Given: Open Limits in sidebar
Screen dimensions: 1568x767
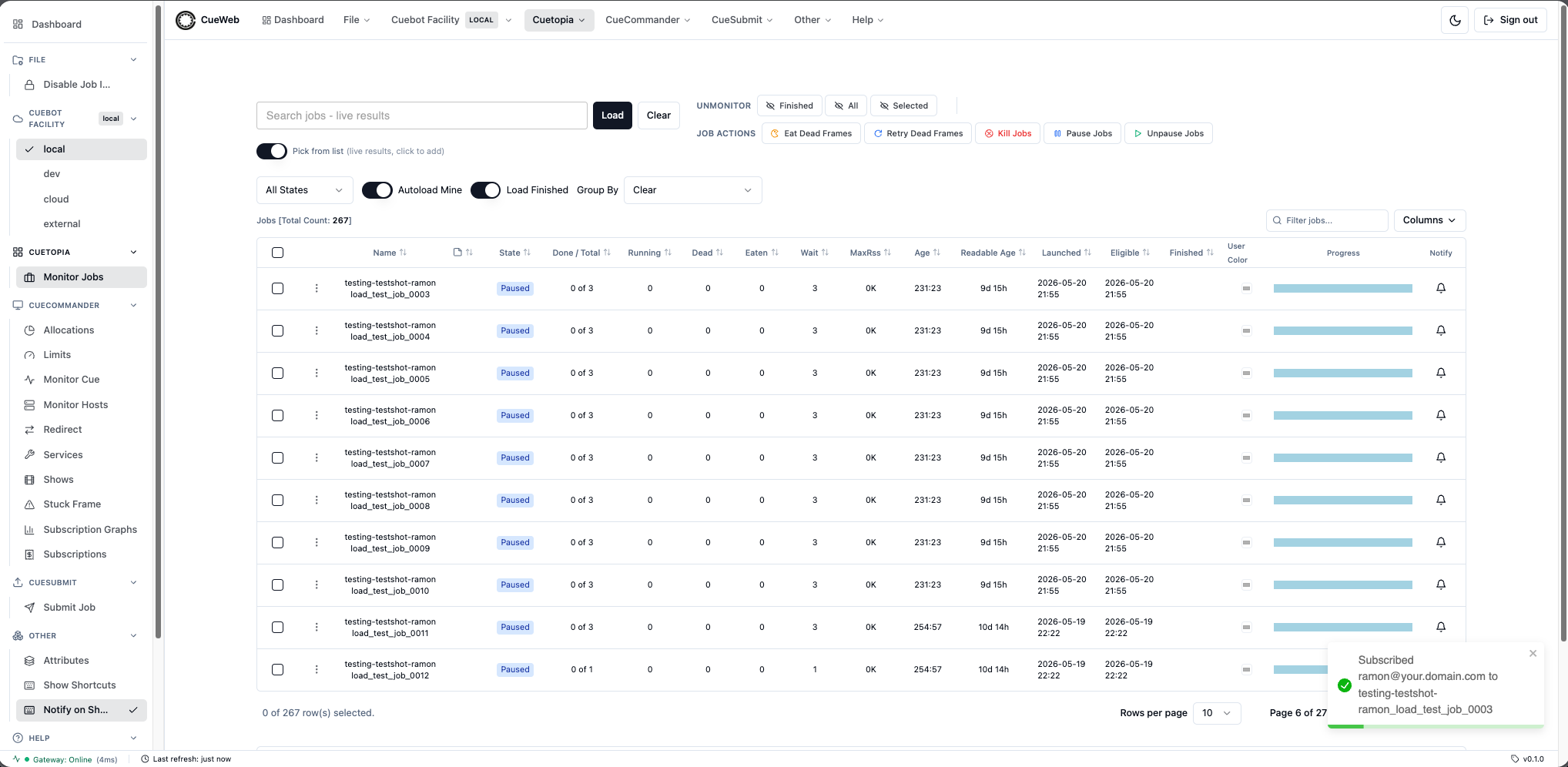Looking at the screenshot, I should [x=82, y=354].
